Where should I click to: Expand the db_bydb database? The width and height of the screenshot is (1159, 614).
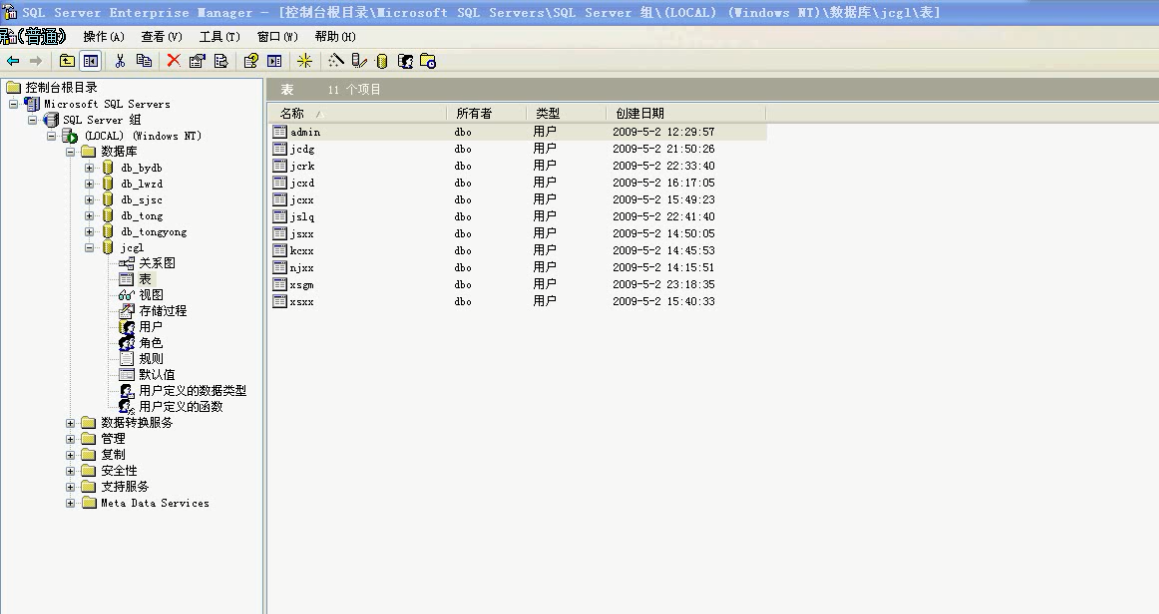89,168
